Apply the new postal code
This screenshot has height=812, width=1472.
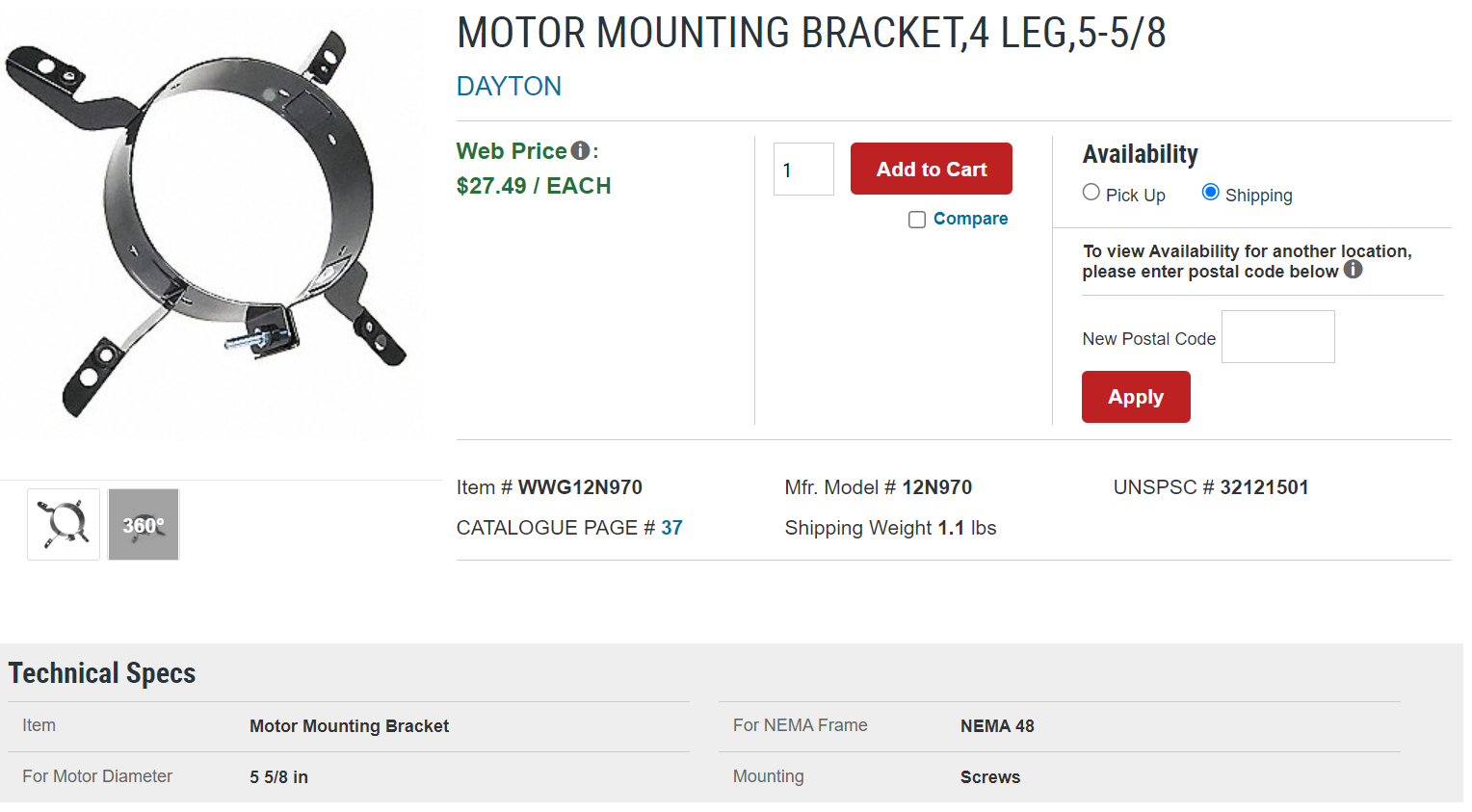point(1135,396)
